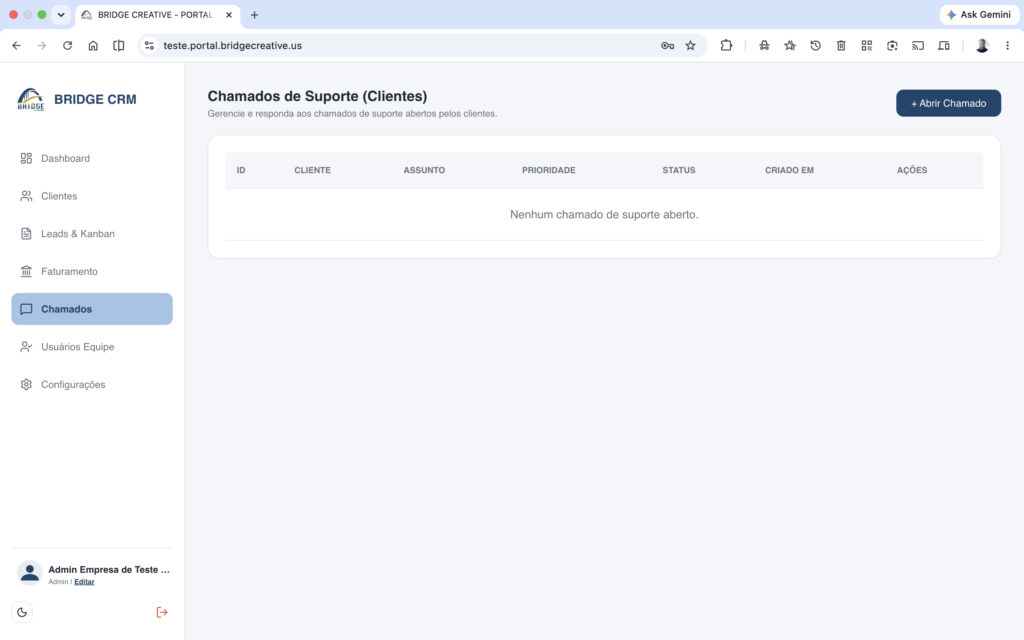Open Configurações menu item
Viewport: 1024px width, 640px height.
(92, 385)
